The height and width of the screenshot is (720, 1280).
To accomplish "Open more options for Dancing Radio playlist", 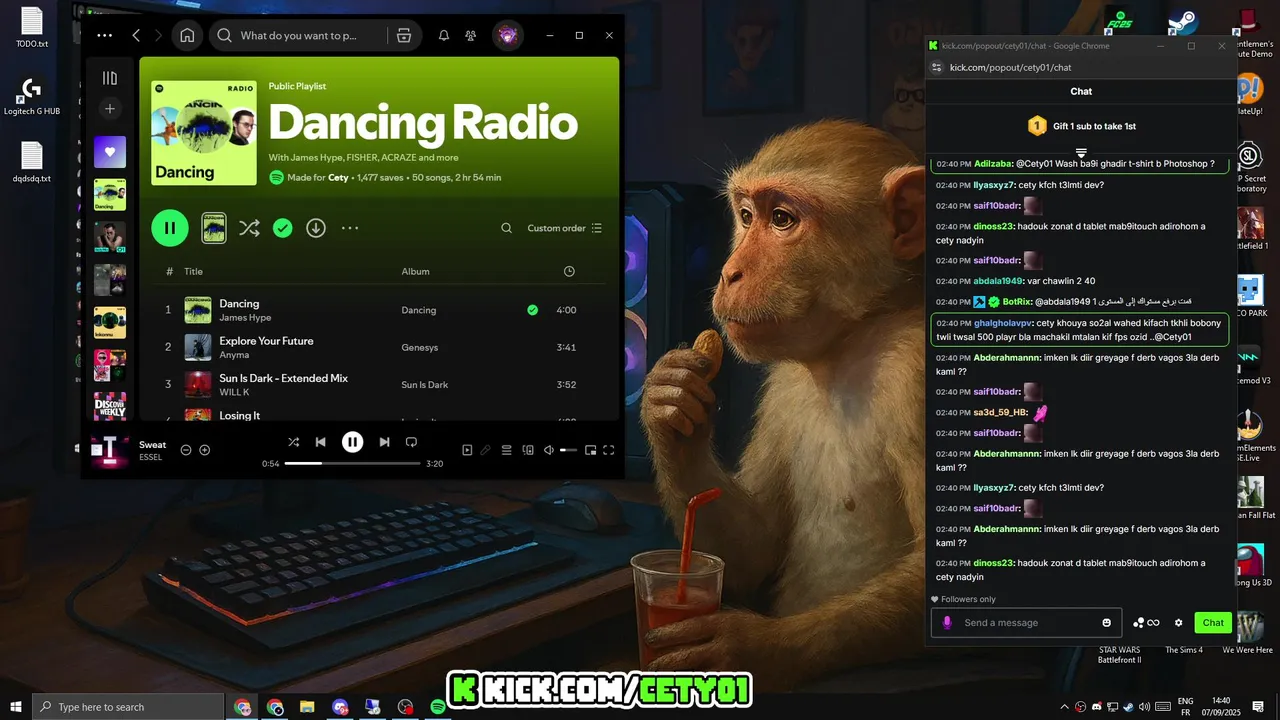I will (x=349, y=228).
